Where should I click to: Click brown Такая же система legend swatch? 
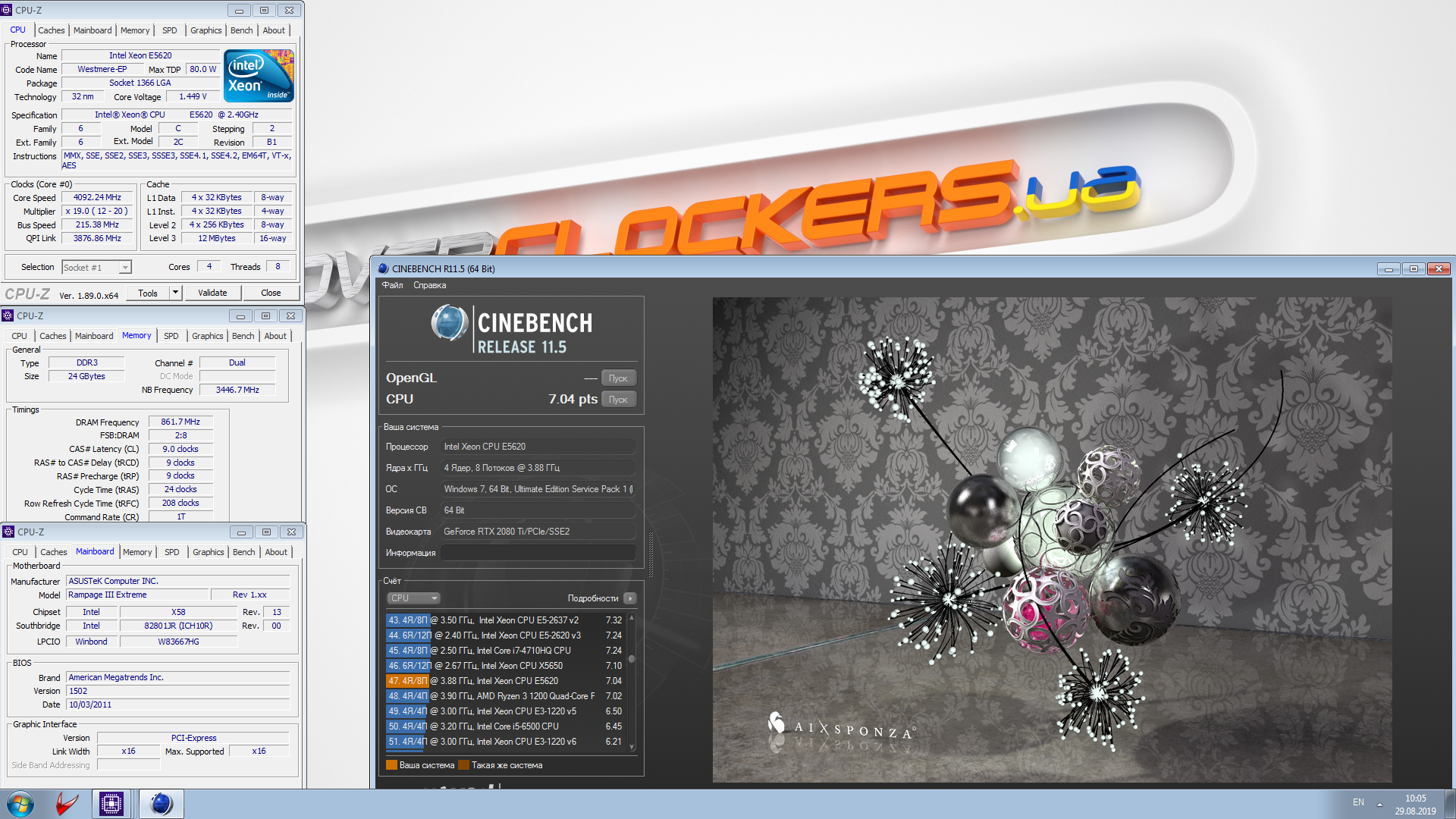click(x=463, y=765)
